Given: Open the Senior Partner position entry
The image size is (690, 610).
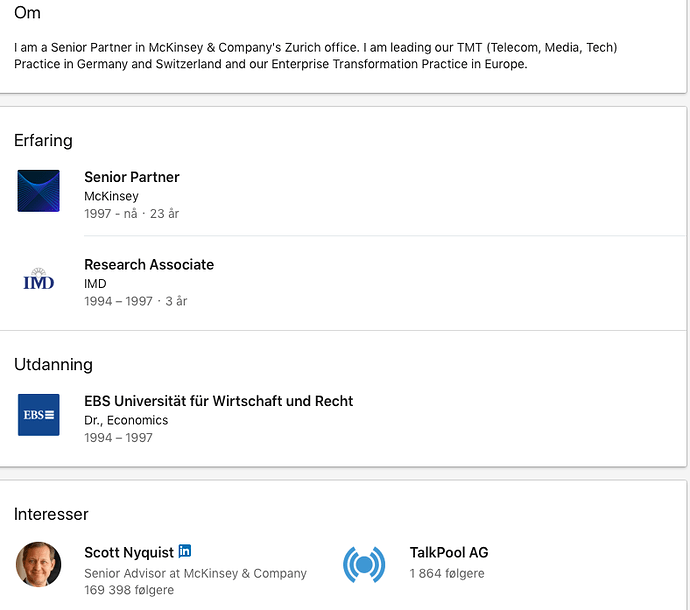Looking at the screenshot, I should 132,177.
